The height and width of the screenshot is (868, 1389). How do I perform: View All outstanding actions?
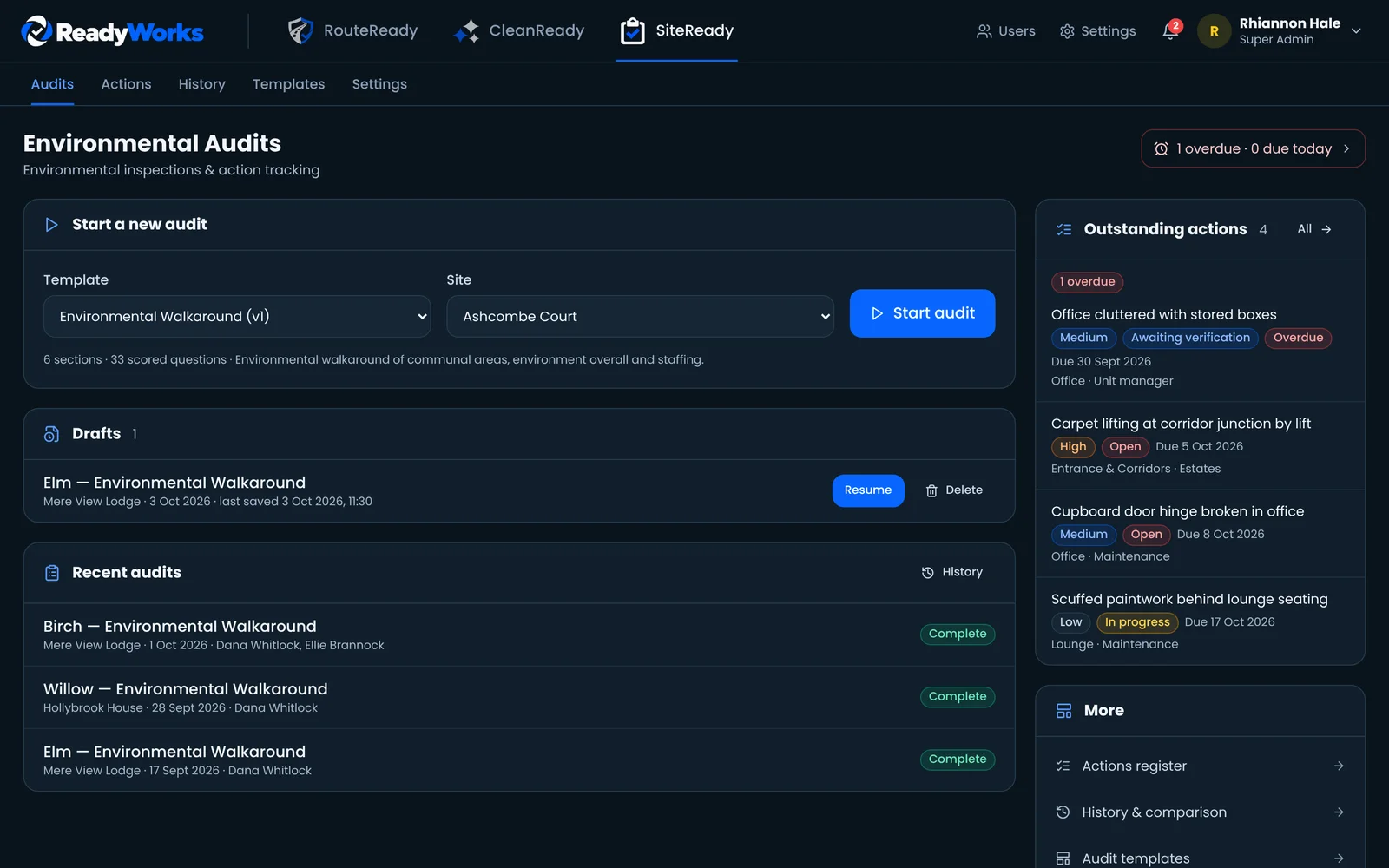coord(1314,229)
